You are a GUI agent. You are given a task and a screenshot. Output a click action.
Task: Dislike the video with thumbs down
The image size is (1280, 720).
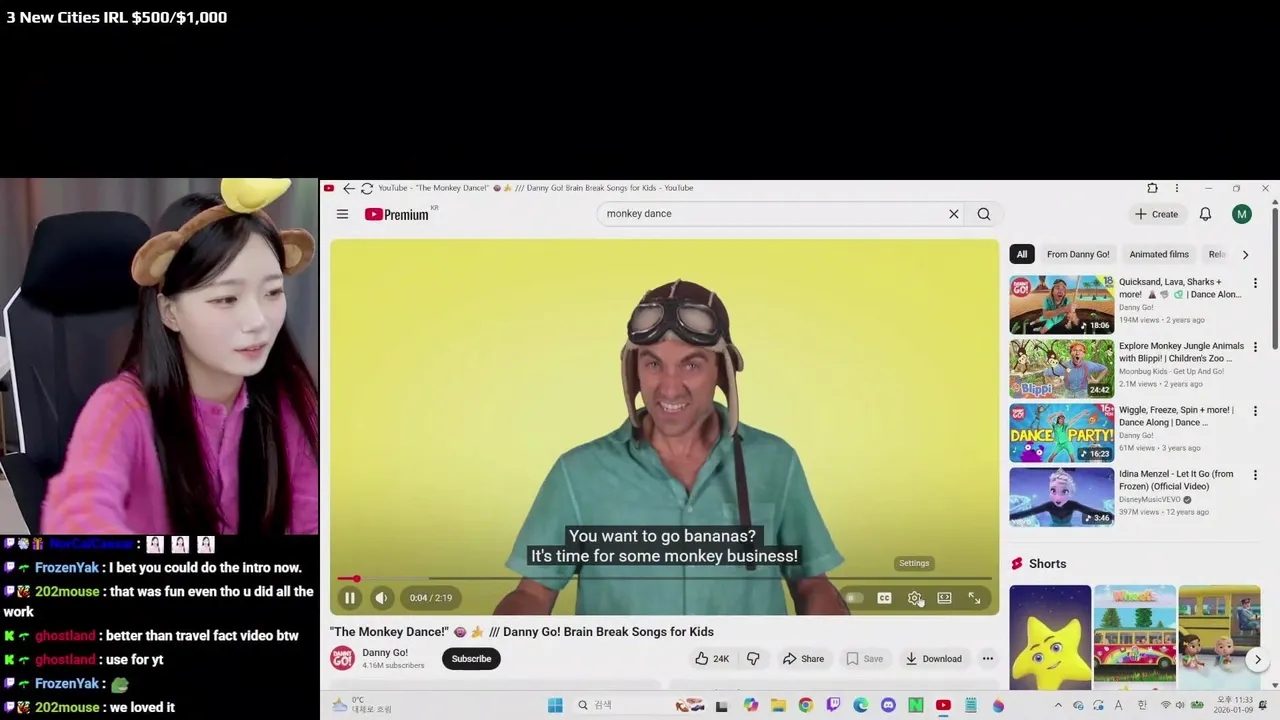point(753,659)
